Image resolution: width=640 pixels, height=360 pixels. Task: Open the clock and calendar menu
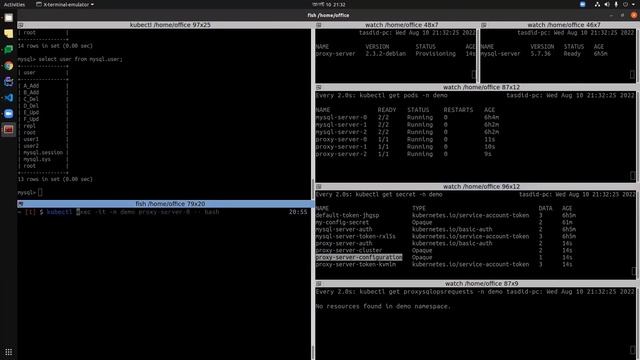pyautogui.click(x=329, y=4)
